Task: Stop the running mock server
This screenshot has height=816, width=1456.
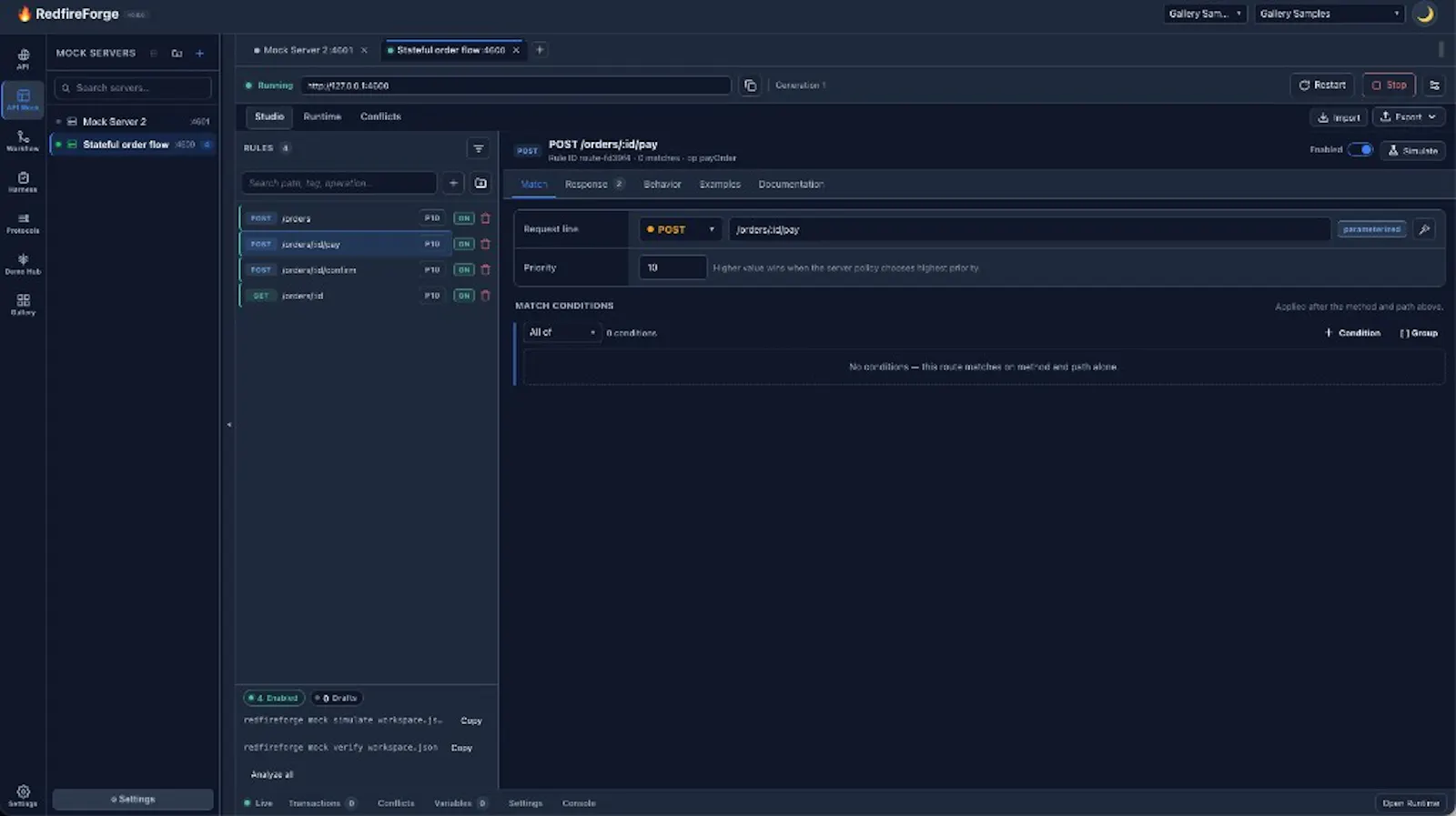Action: pyautogui.click(x=1389, y=85)
